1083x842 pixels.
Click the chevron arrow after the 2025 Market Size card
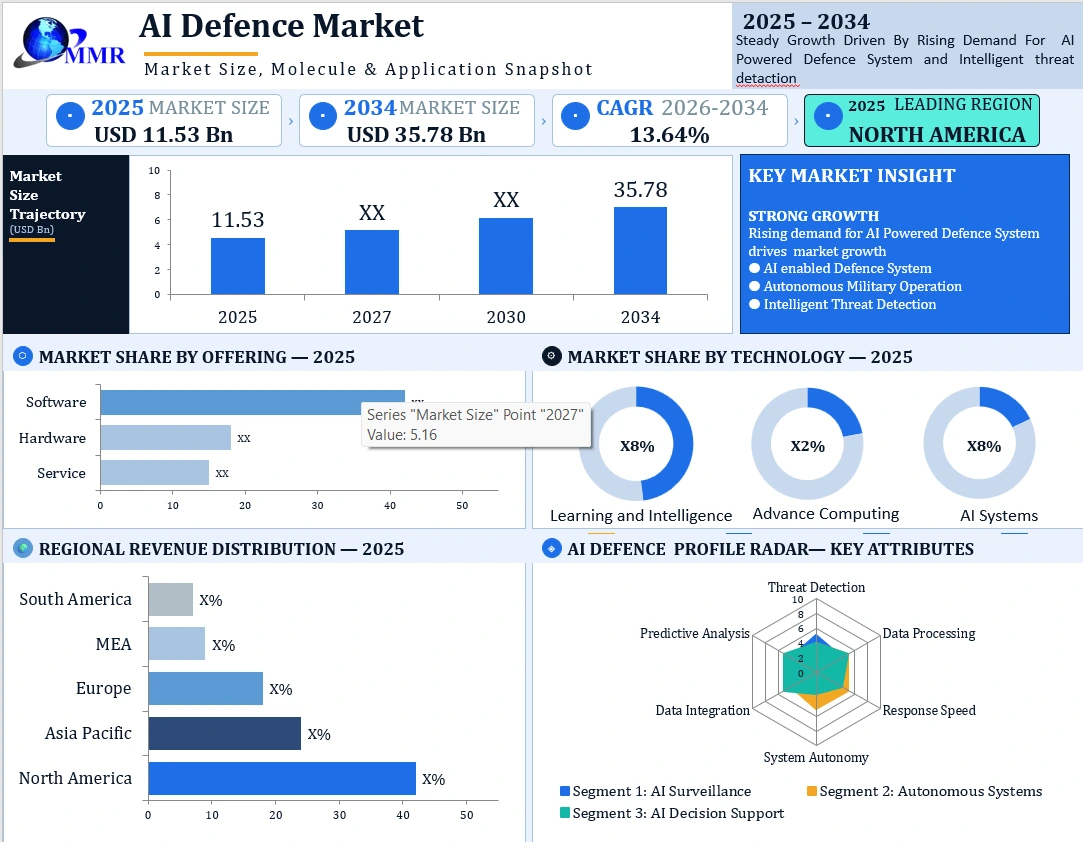tap(291, 122)
